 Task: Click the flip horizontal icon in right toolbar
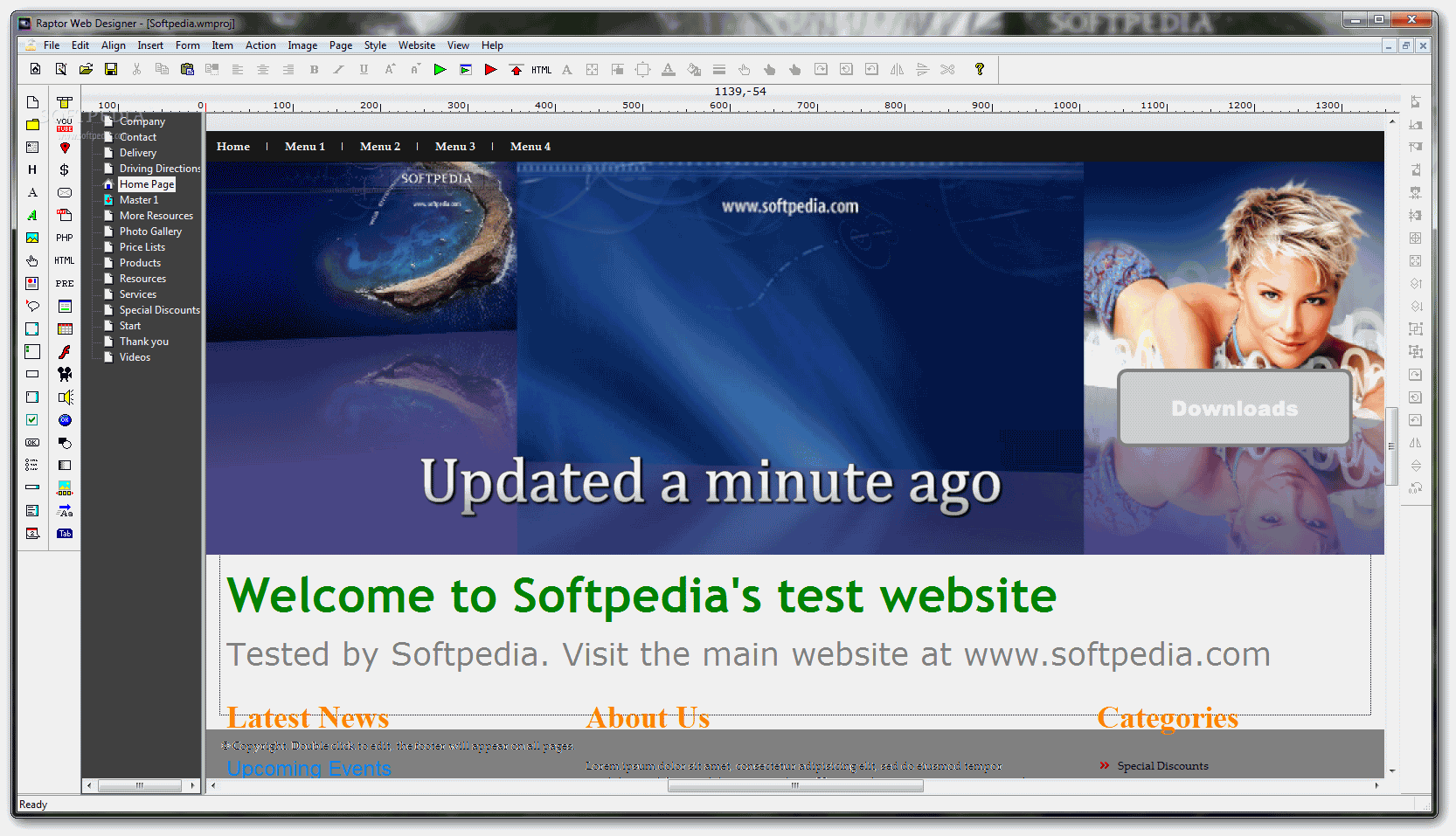1416,443
